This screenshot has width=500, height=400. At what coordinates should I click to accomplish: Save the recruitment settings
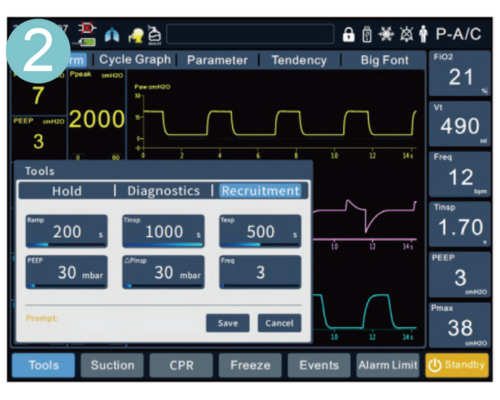click(x=228, y=323)
